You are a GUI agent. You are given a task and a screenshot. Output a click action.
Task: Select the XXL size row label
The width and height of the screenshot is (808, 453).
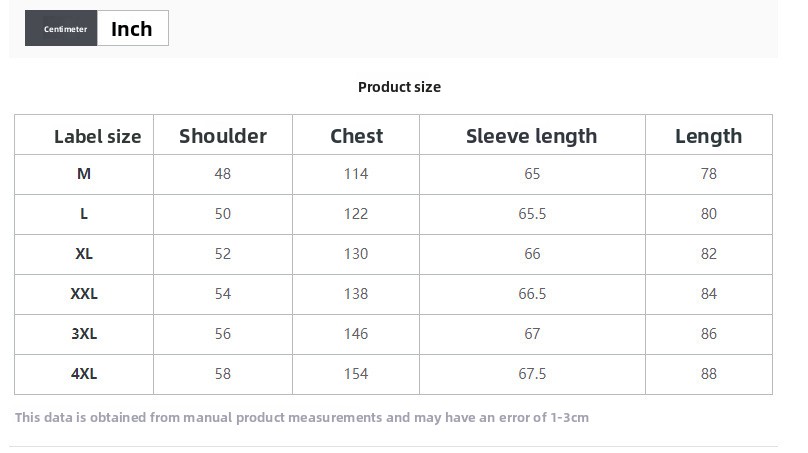(x=84, y=294)
